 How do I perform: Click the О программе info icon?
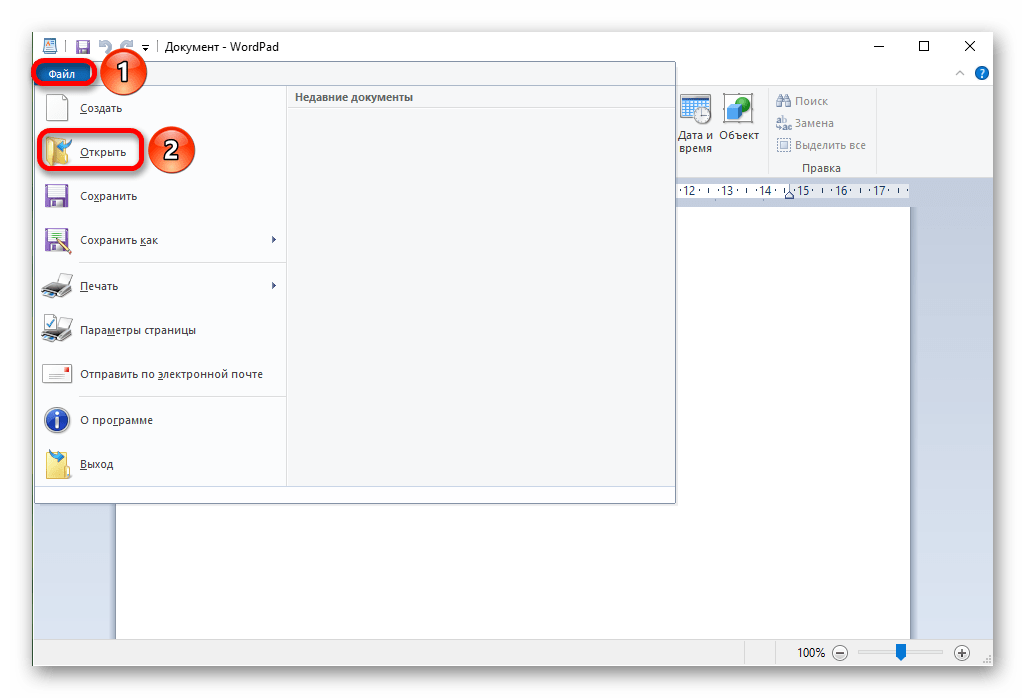click(57, 420)
